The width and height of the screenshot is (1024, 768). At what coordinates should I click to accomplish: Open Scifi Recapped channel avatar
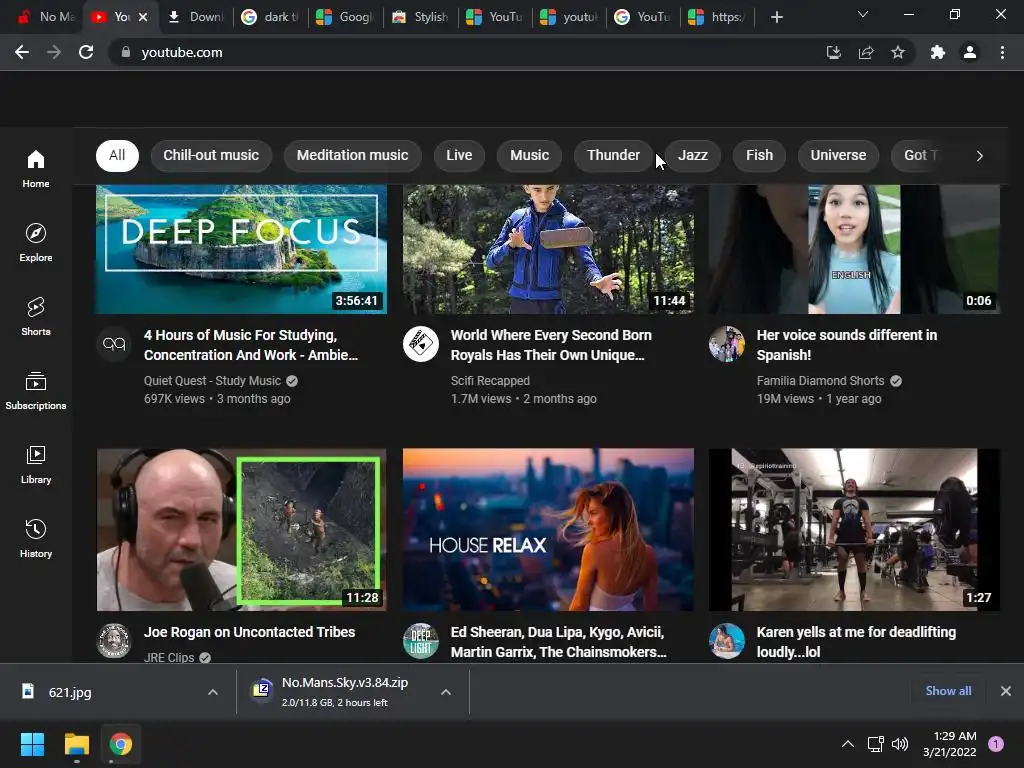(421, 344)
